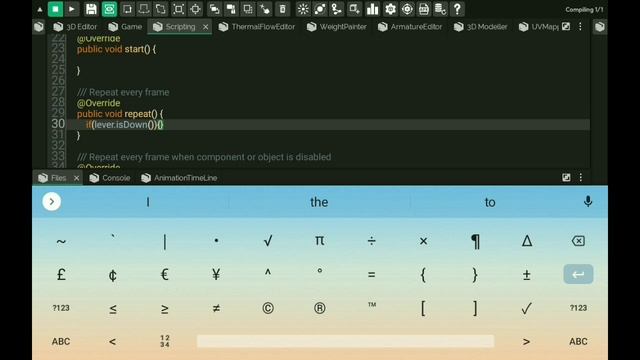The image size is (640, 360).
Task: Open lighting settings via the sun icon
Action: click(x=303, y=9)
